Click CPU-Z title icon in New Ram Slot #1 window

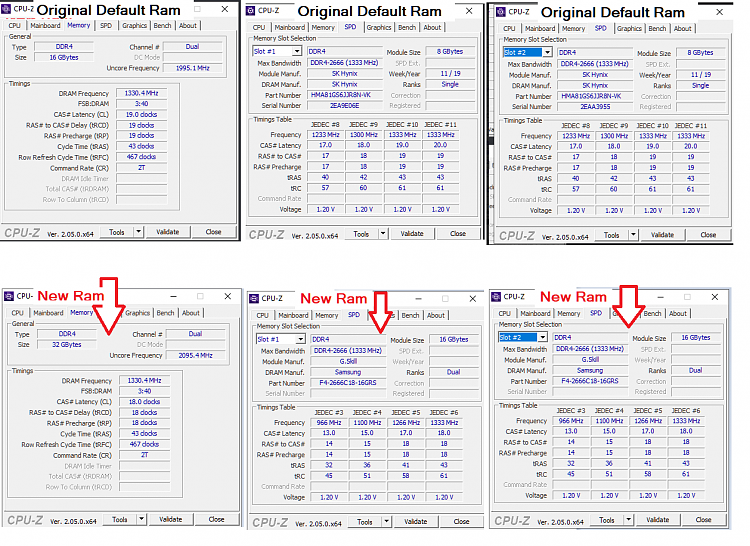[x=254, y=298]
